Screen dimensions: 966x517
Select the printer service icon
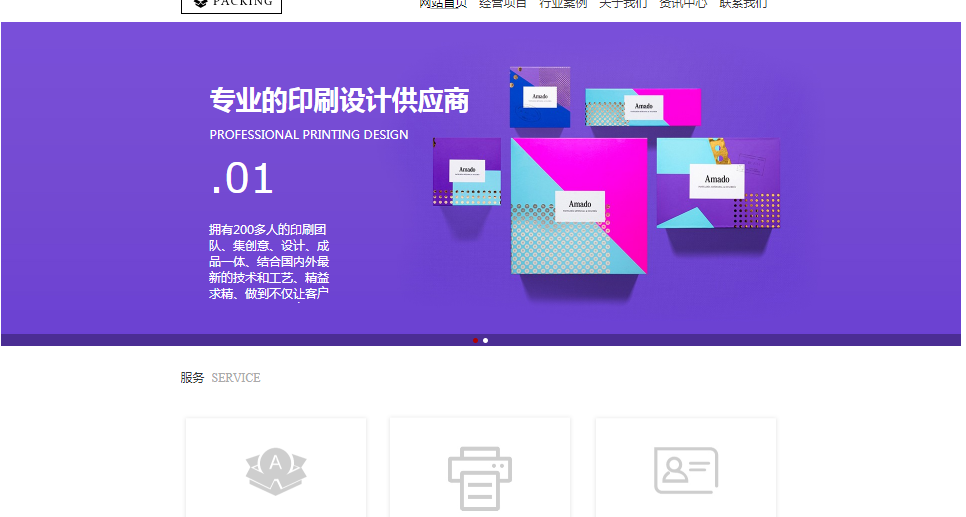click(480, 477)
